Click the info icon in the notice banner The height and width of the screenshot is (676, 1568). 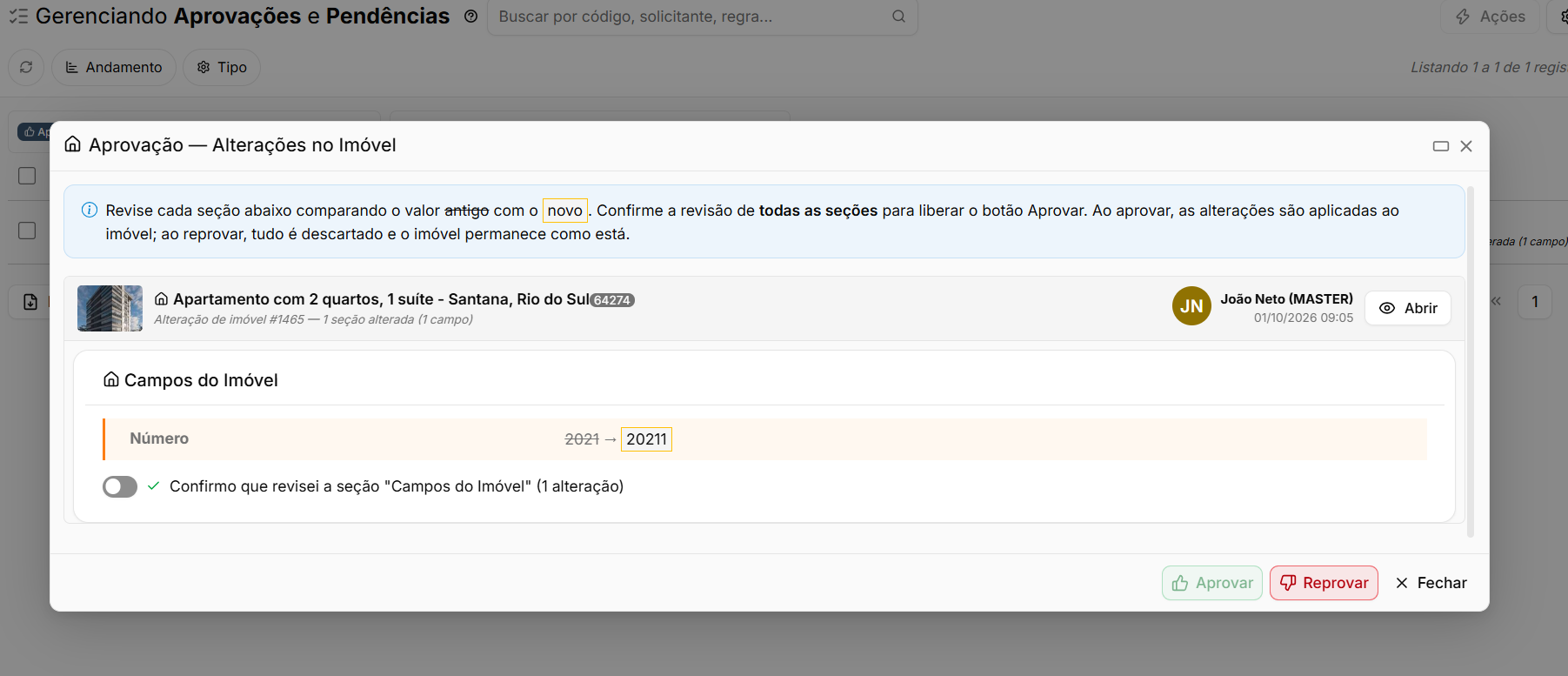(x=89, y=210)
